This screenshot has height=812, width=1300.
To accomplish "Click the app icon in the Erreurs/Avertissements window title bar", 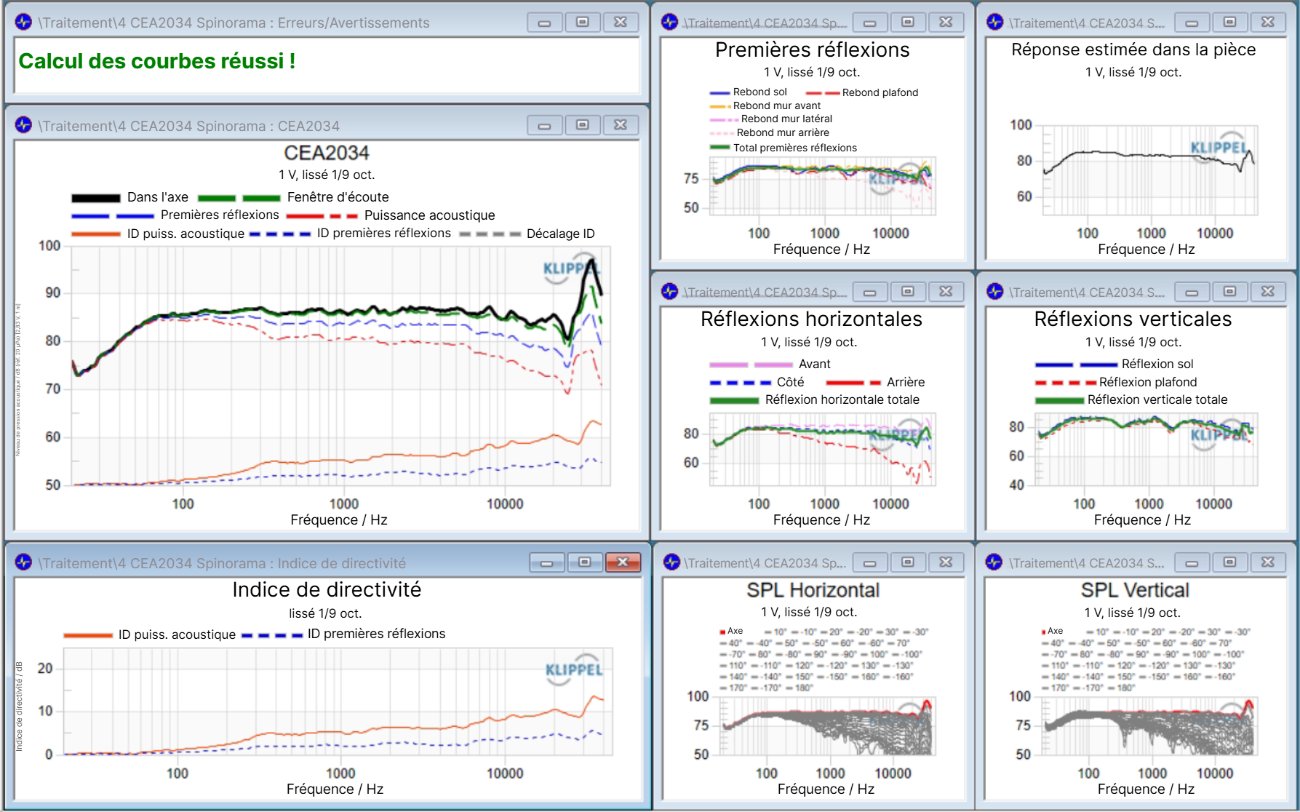I will click(25, 22).
